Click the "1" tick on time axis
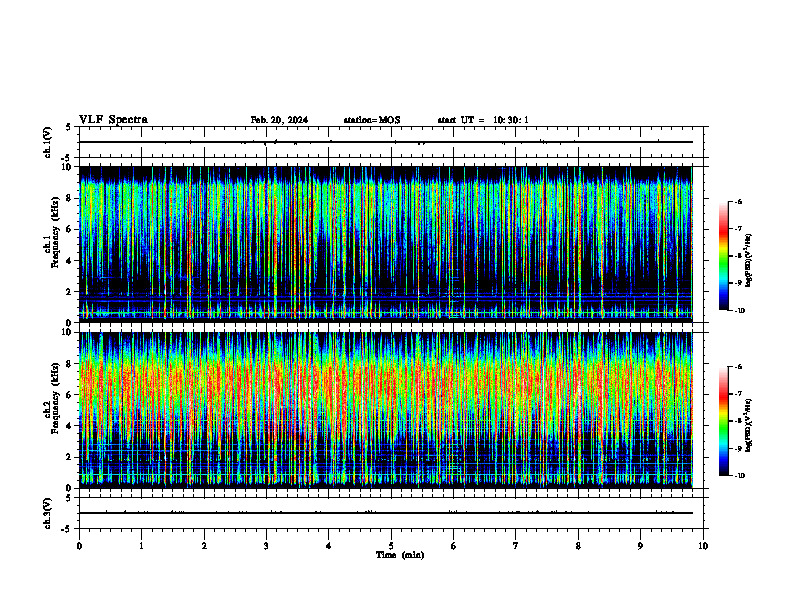This screenshot has height=612, width=792. point(141,546)
